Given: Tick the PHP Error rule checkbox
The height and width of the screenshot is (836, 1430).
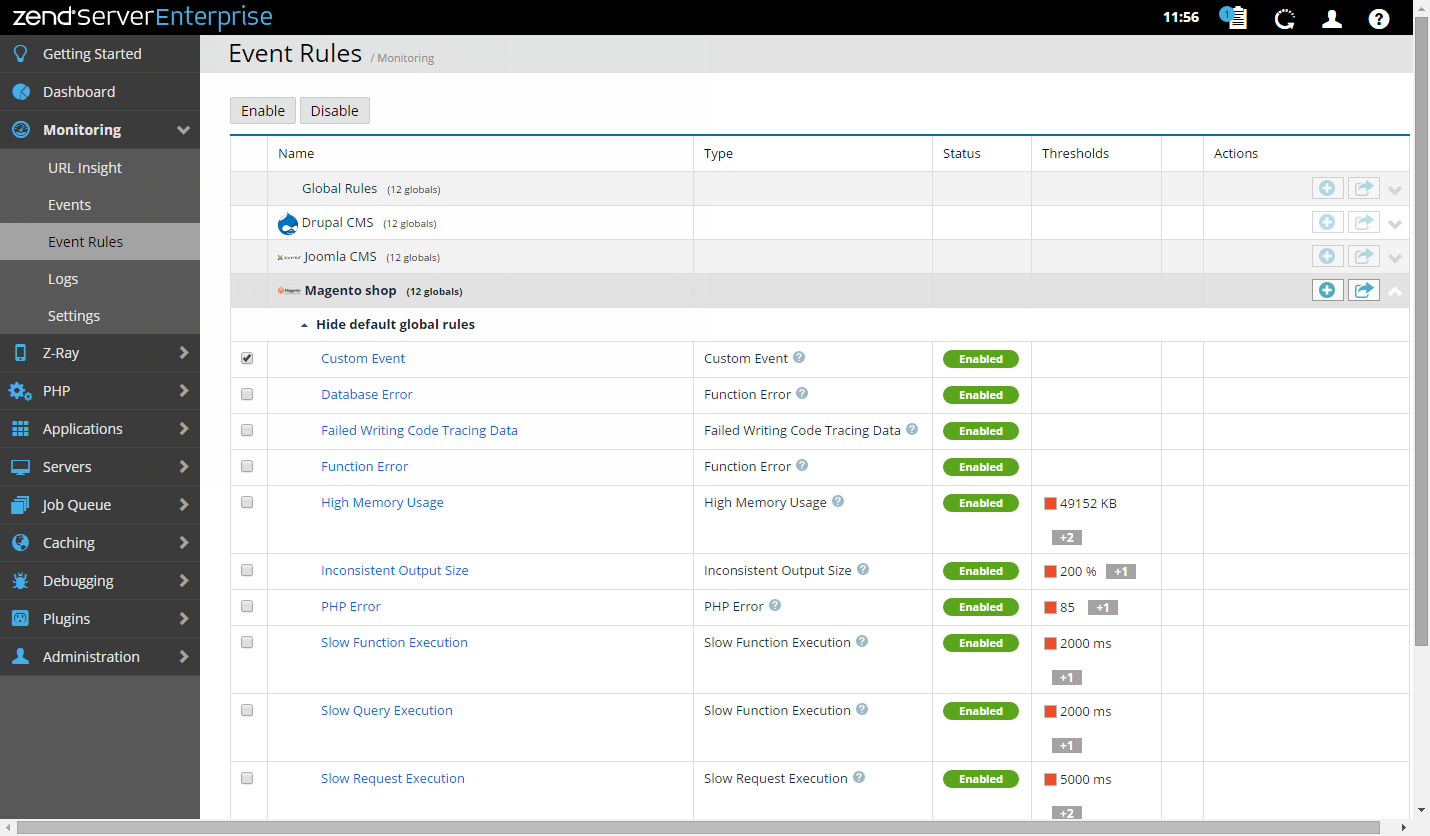Looking at the screenshot, I should (x=247, y=606).
